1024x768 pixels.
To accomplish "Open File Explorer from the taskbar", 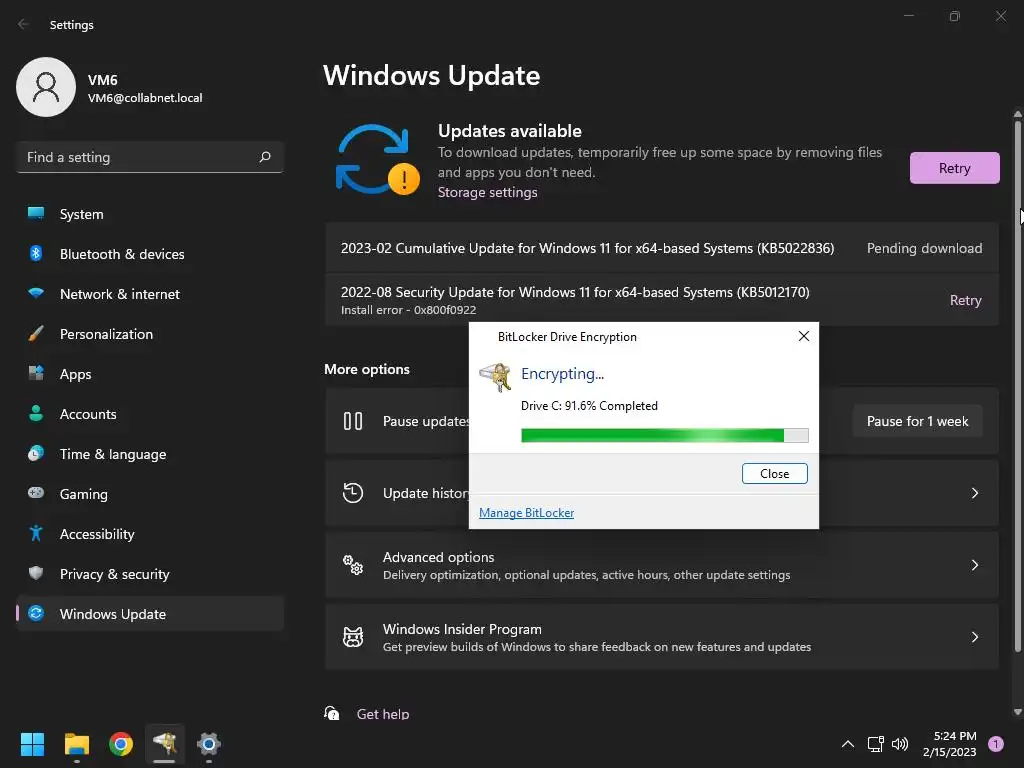I will click(x=76, y=744).
